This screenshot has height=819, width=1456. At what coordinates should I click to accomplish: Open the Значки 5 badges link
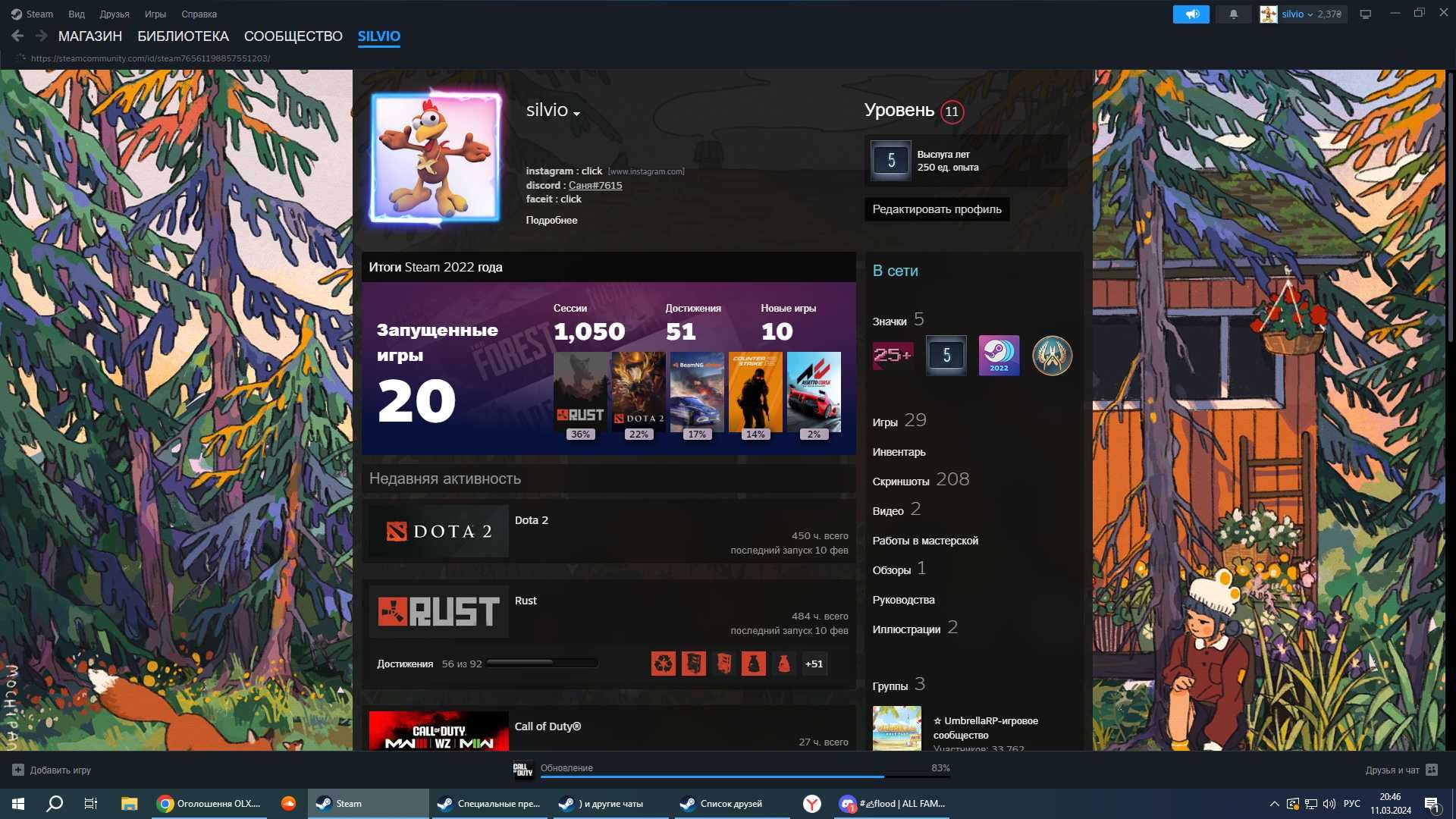point(898,320)
